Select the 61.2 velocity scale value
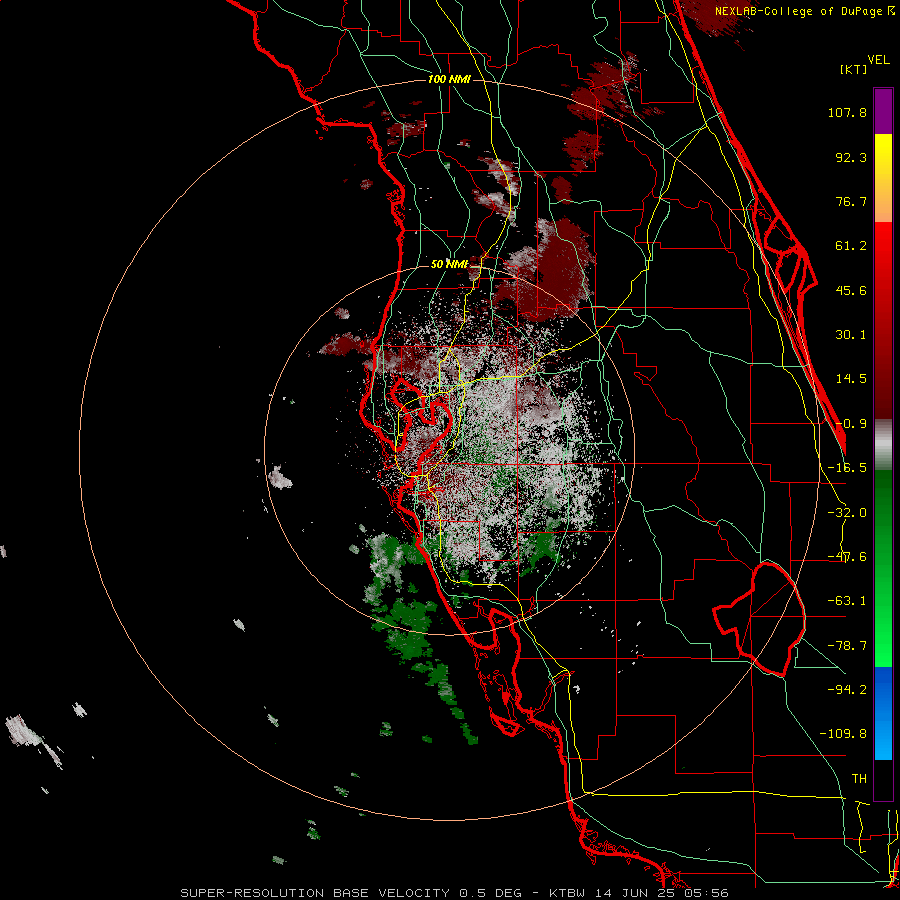The height and width of the screenshot is (900, 900). tap(851, 246)
